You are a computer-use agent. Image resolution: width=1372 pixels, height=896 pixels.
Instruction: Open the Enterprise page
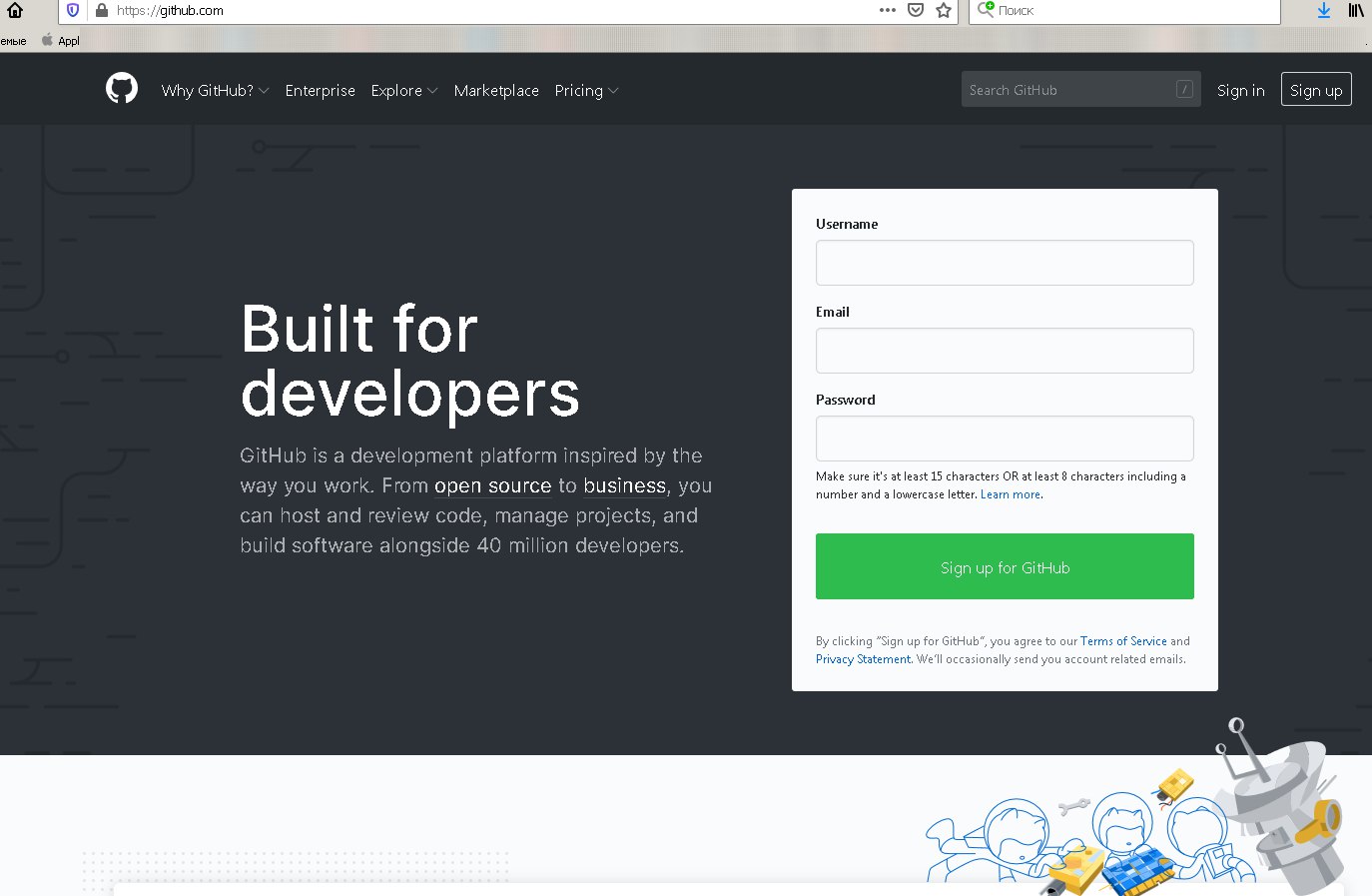pos(320,90)
